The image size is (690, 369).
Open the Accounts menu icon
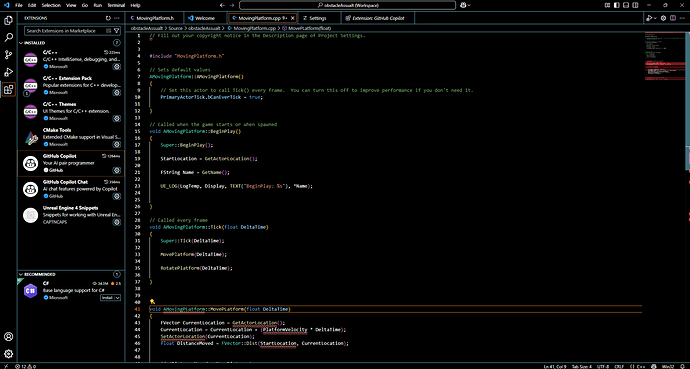pos(8,337)
